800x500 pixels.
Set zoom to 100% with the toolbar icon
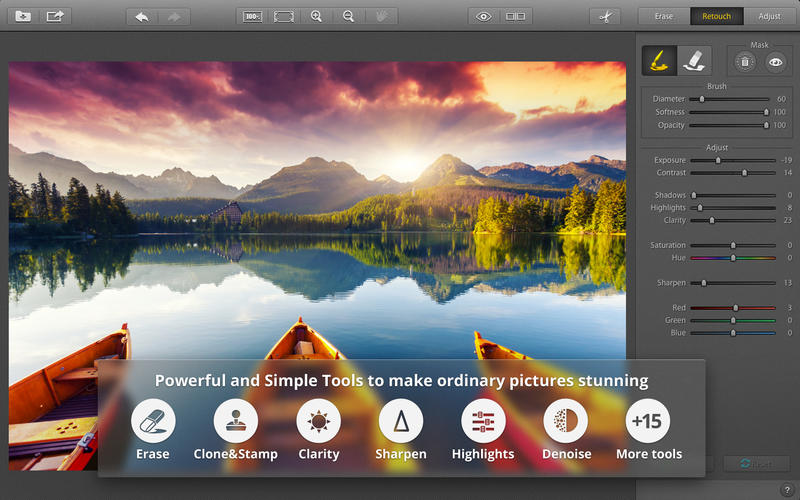pos(252,17)
